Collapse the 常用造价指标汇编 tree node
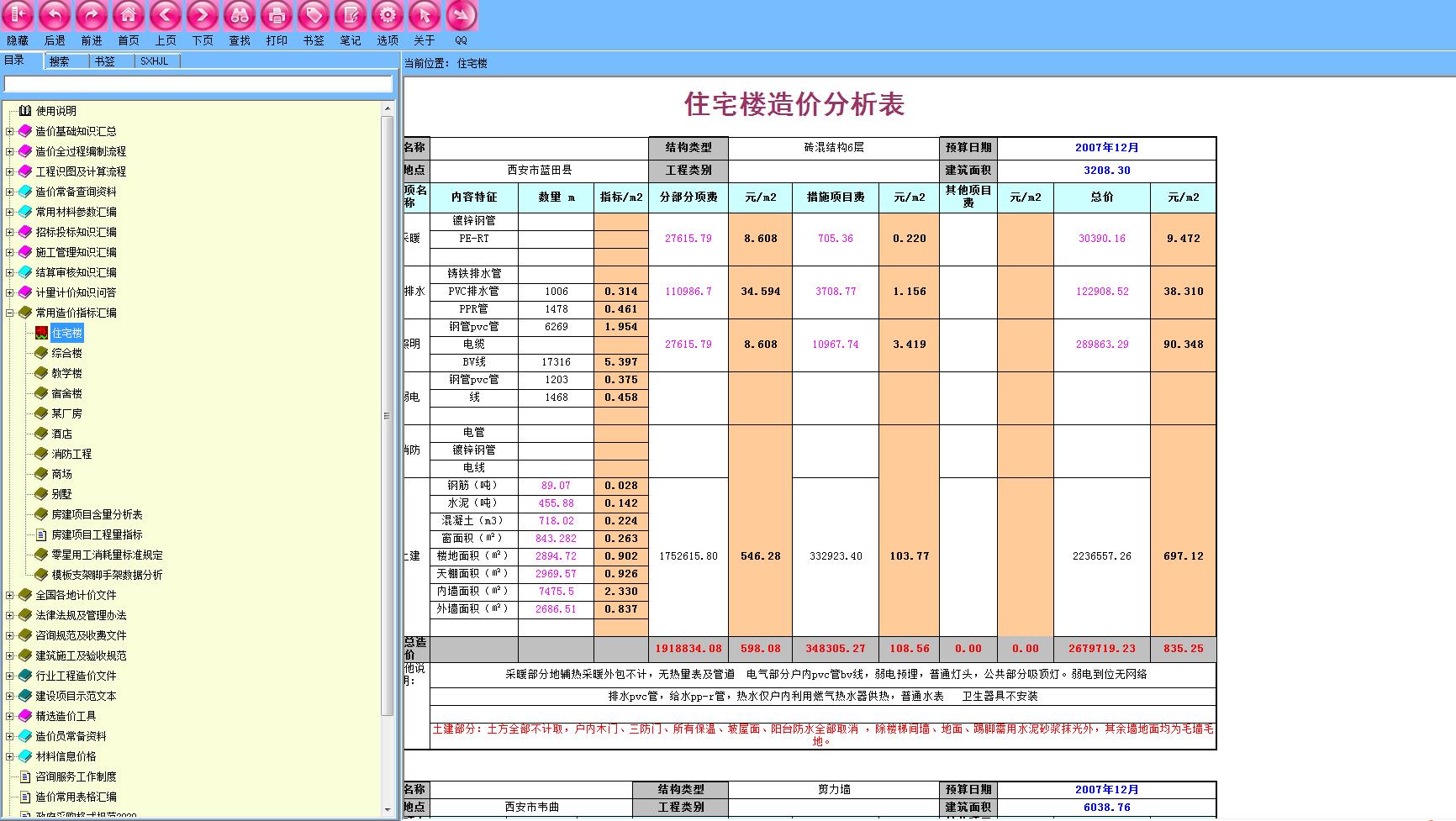Image resolution: width=1456 pixels, height=821 pixels. click(10, 313)
